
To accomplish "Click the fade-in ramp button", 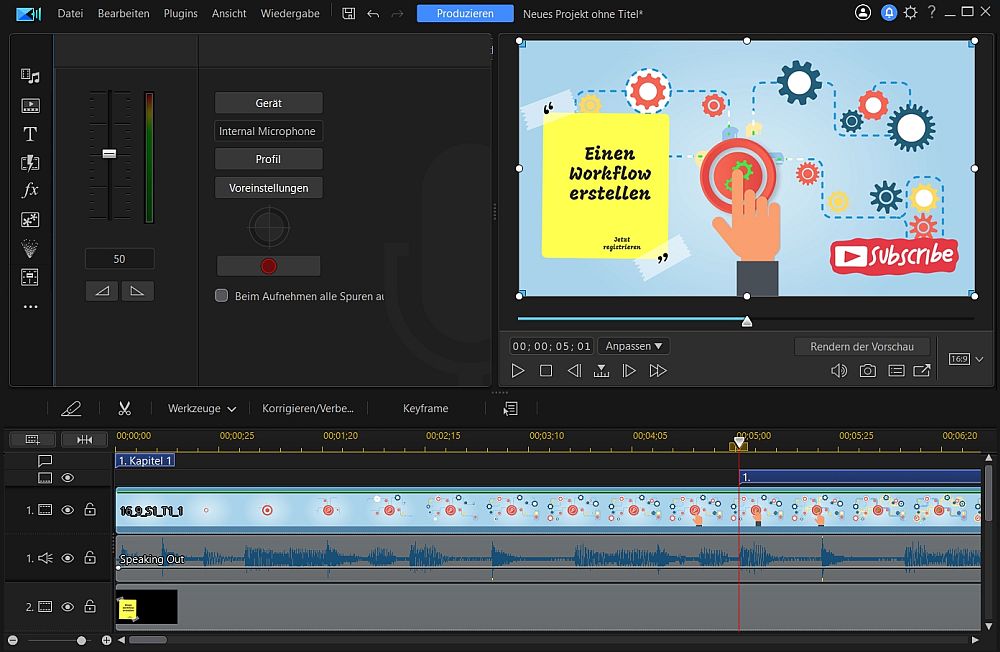I will coord(102,291).
